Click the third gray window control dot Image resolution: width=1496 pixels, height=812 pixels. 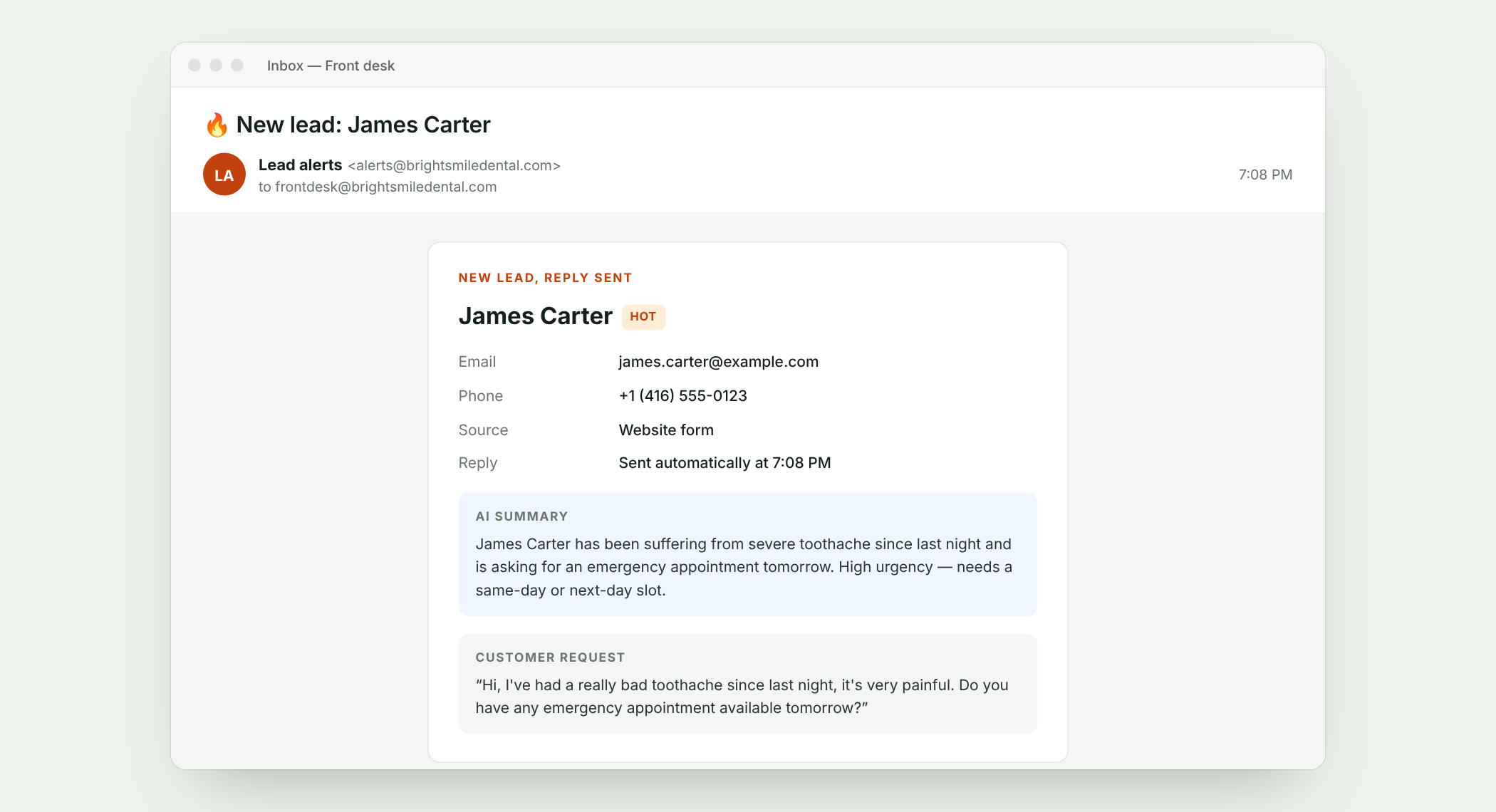(237, 65)
